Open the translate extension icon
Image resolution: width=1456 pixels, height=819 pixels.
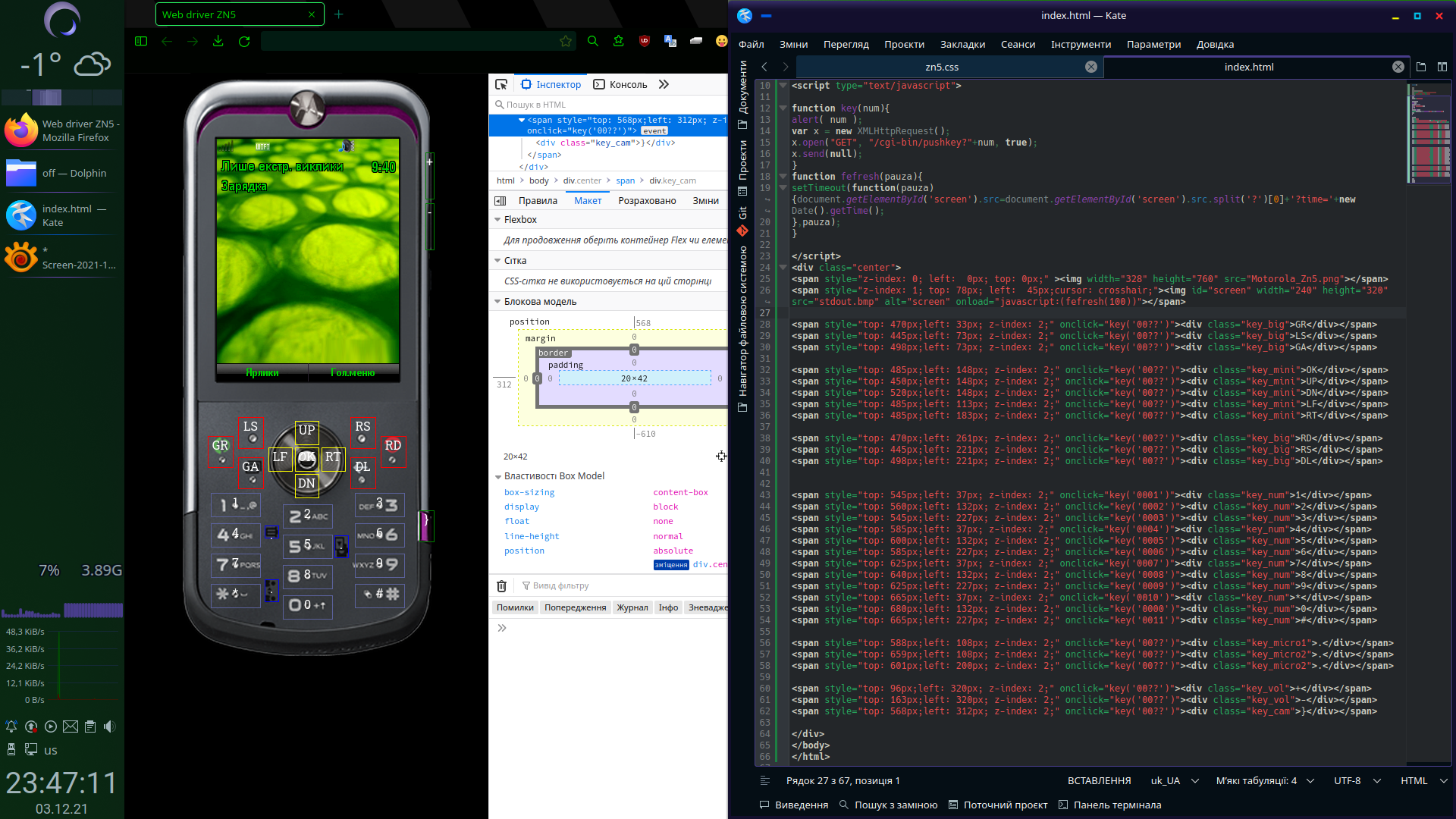click(x=670, y=42)
